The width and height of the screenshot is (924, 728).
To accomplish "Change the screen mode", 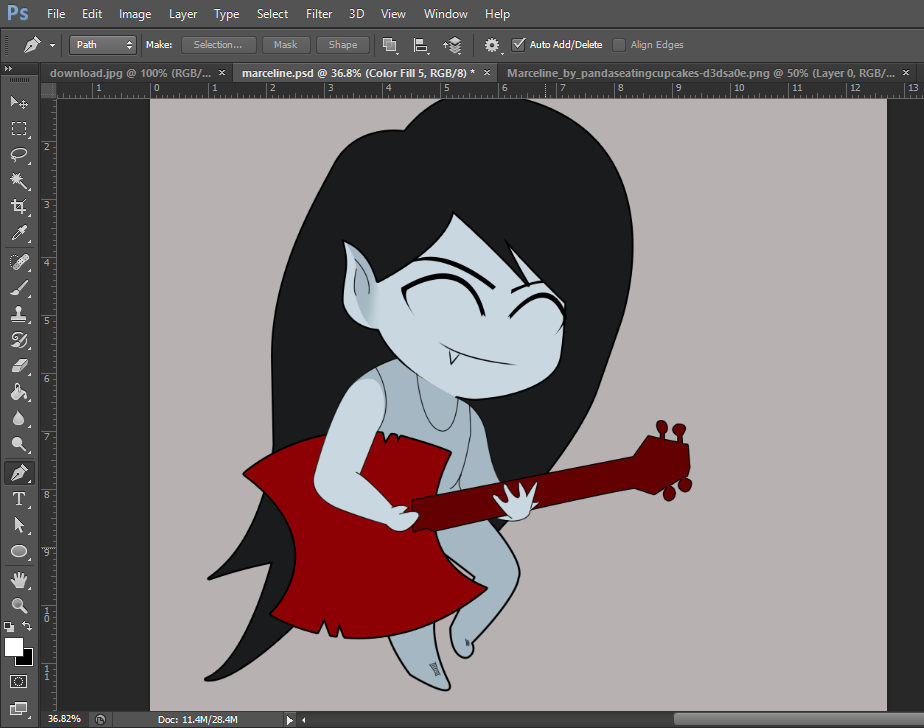I will 19,709.
